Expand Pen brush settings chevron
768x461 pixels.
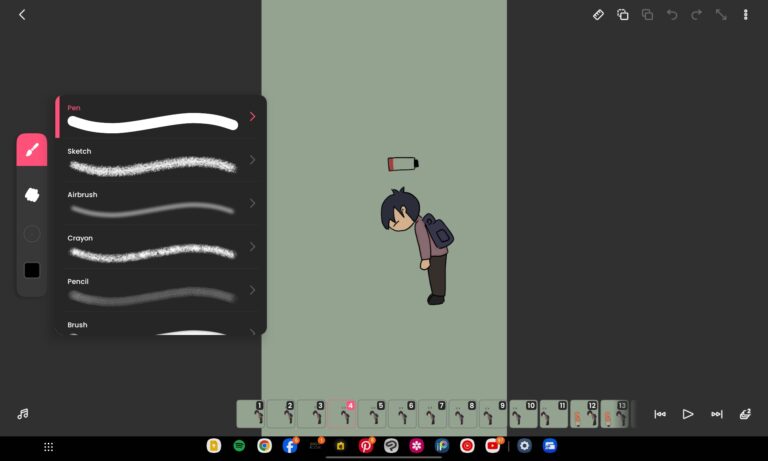(252, 117)
